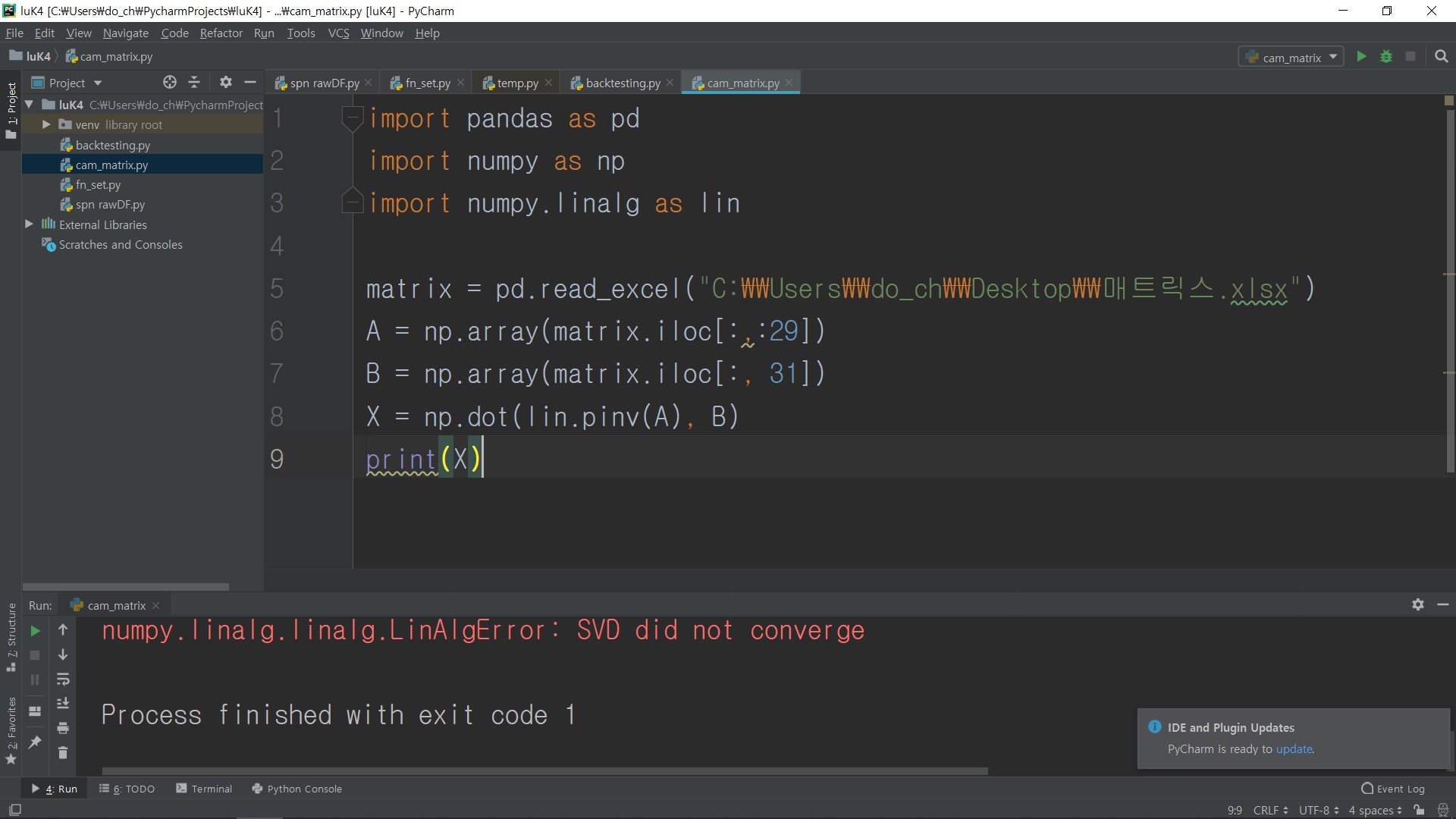Open the Refactor menu

221,33
